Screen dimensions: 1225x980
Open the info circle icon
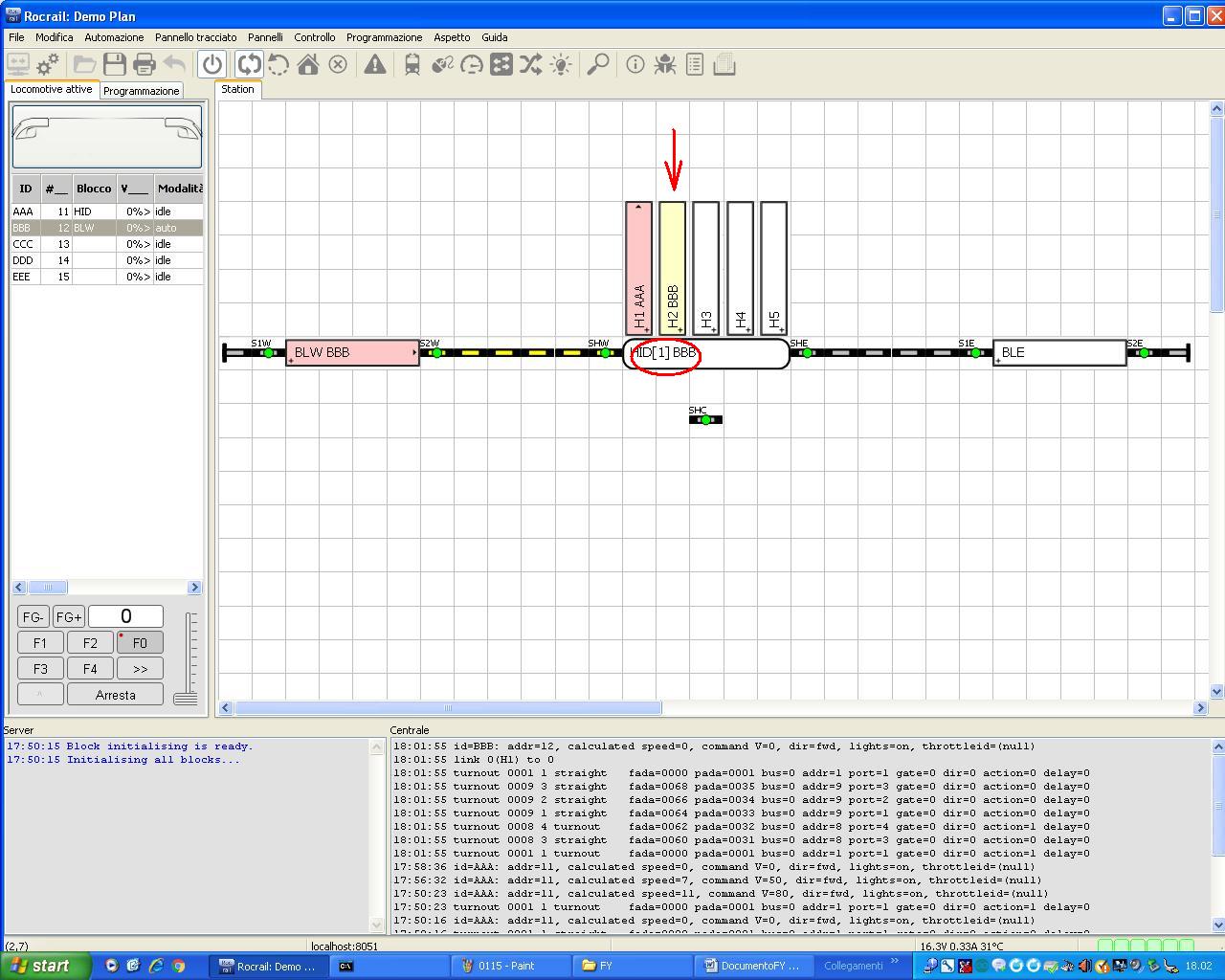(635, 65)
